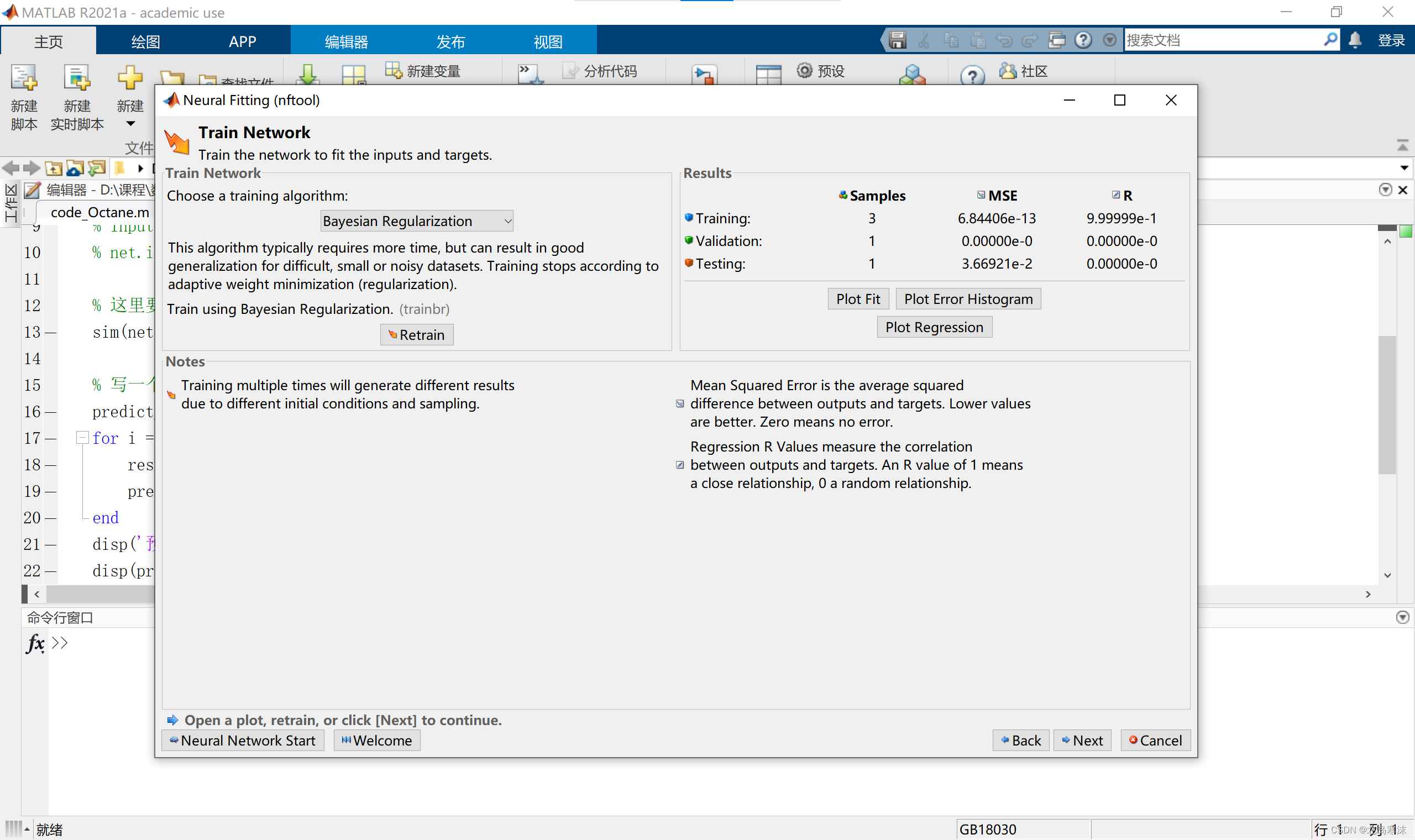
Task: Click Next to continue the wizard
Action: [1082, 741]
